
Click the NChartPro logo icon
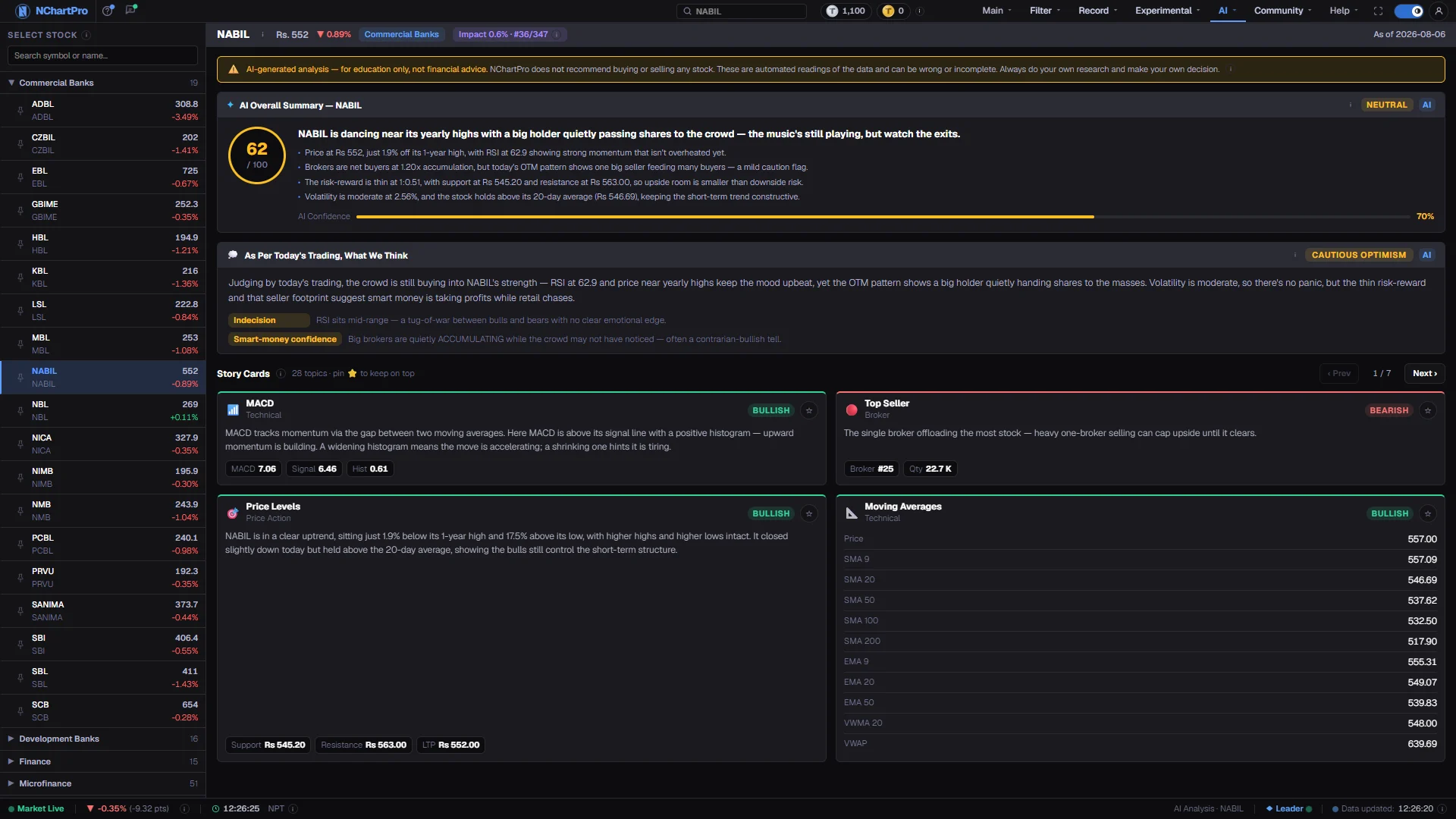[23, 11]
